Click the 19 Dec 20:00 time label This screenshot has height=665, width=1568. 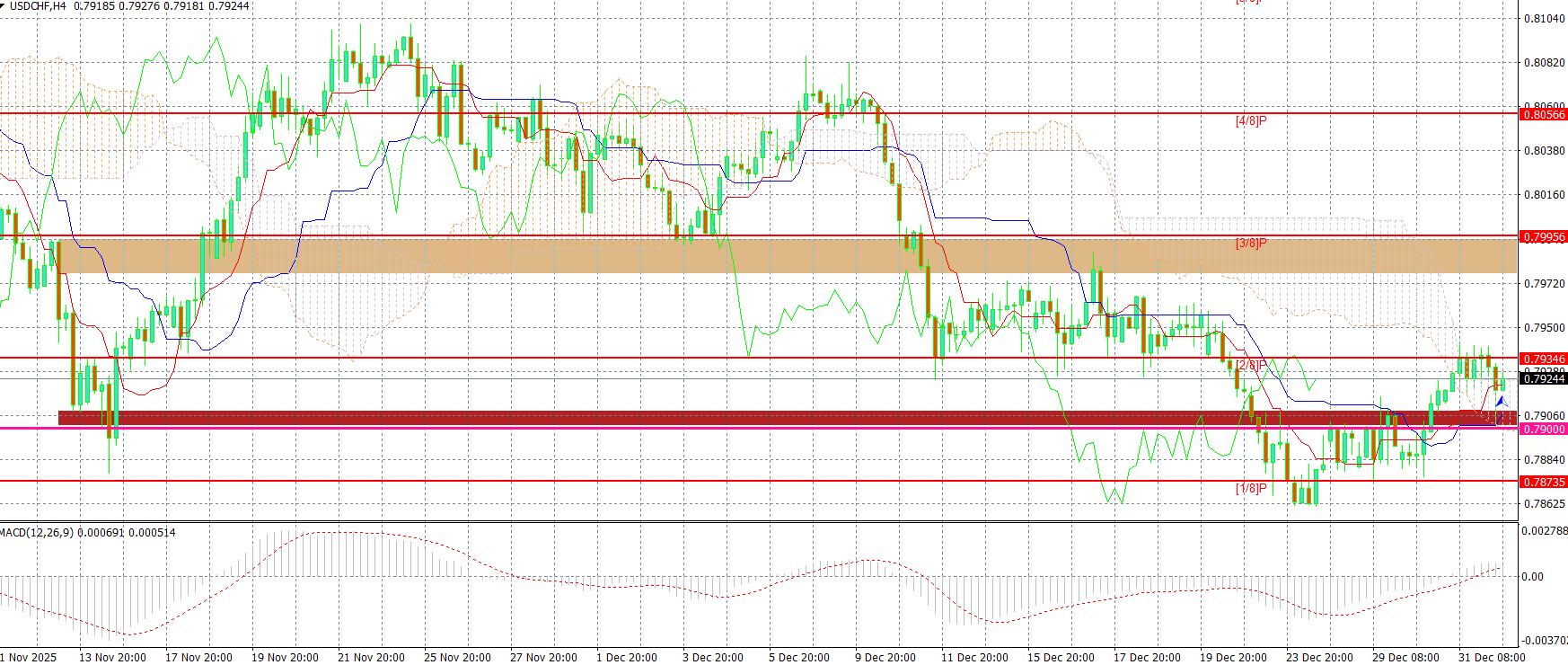coord(1233,657)
